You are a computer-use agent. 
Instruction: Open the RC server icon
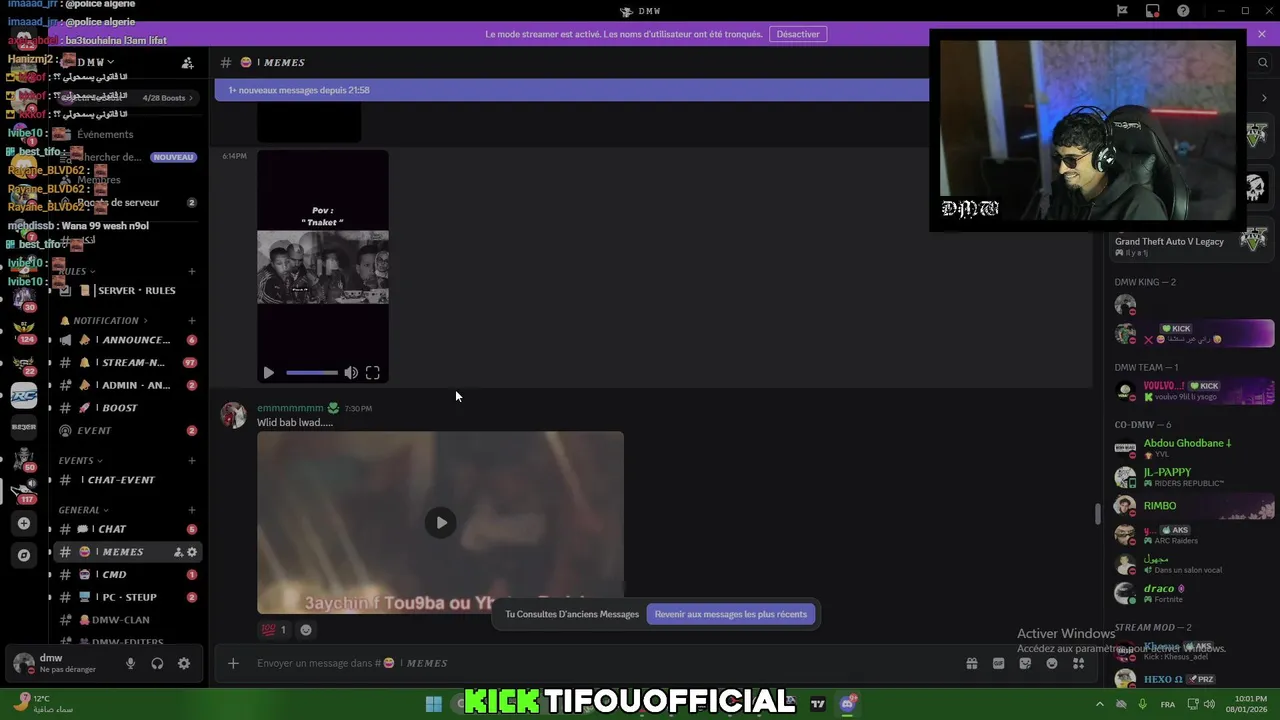[x=23, y=395]
